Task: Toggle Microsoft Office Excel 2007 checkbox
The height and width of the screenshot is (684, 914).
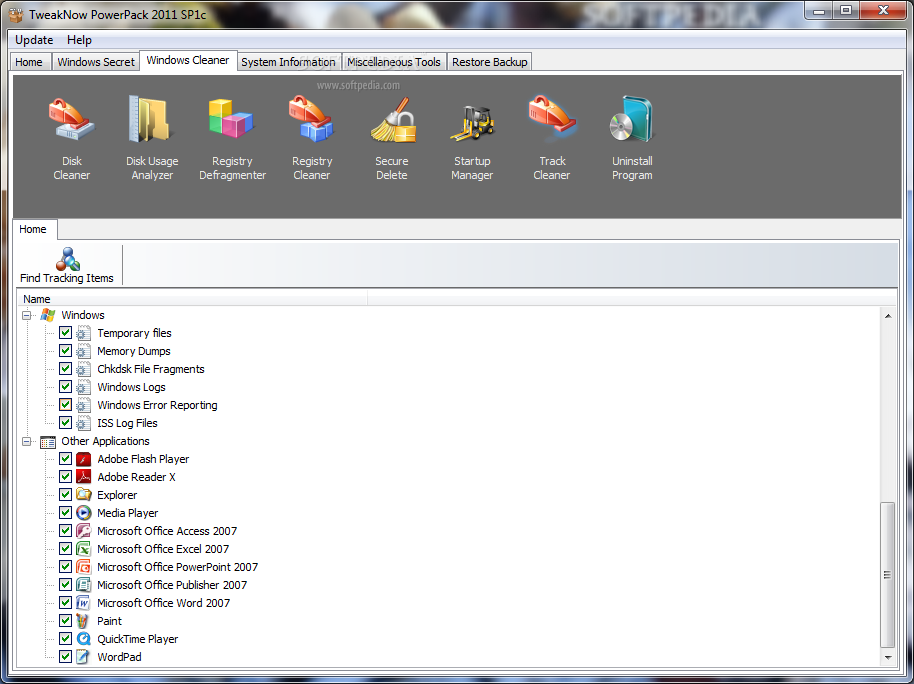Action: 65,549
